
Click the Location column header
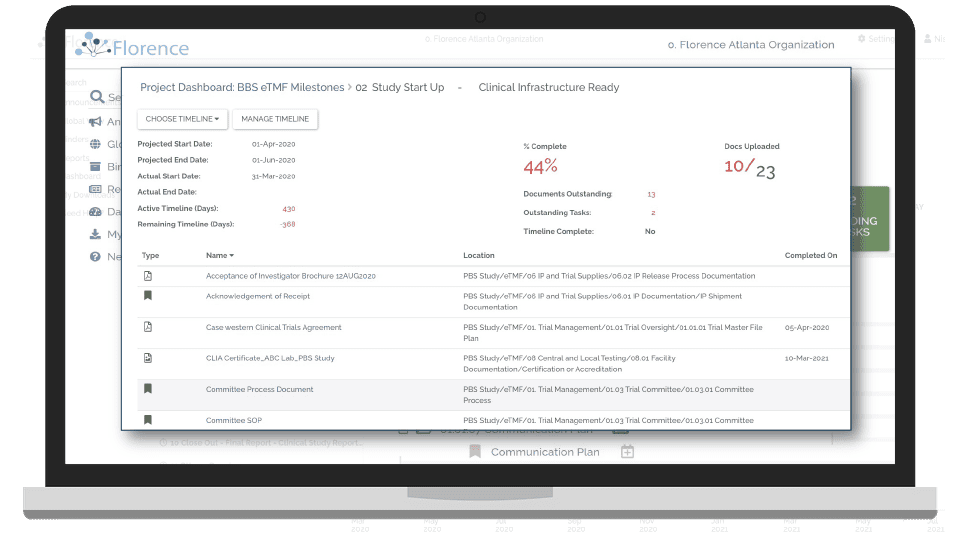[479, 255]
